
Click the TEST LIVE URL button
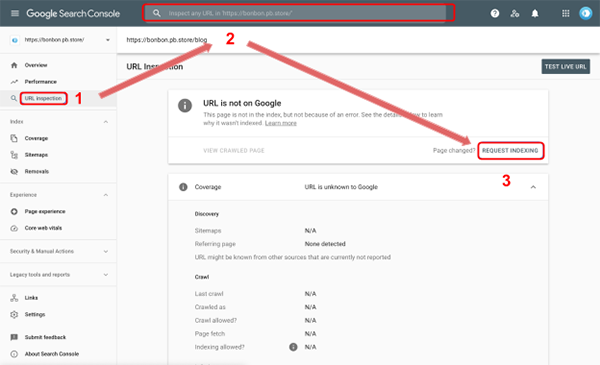coord(566,67)
